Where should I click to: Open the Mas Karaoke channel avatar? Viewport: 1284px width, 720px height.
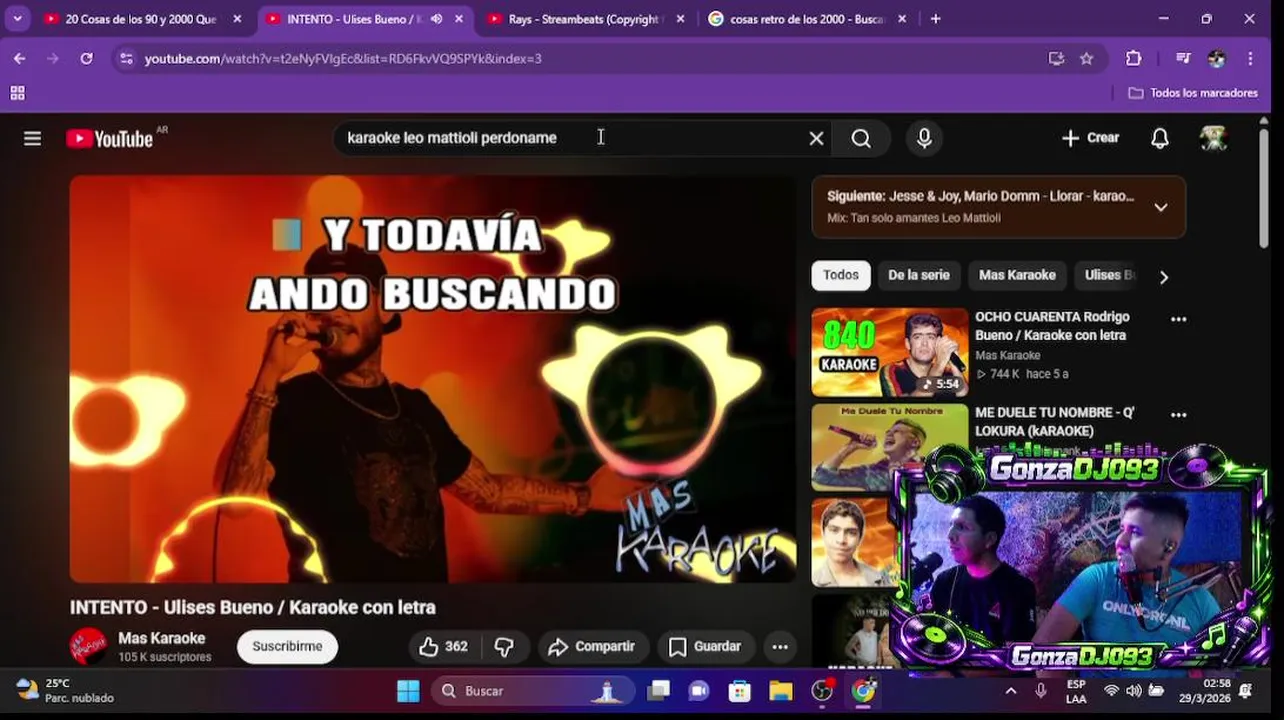point(88,646)
